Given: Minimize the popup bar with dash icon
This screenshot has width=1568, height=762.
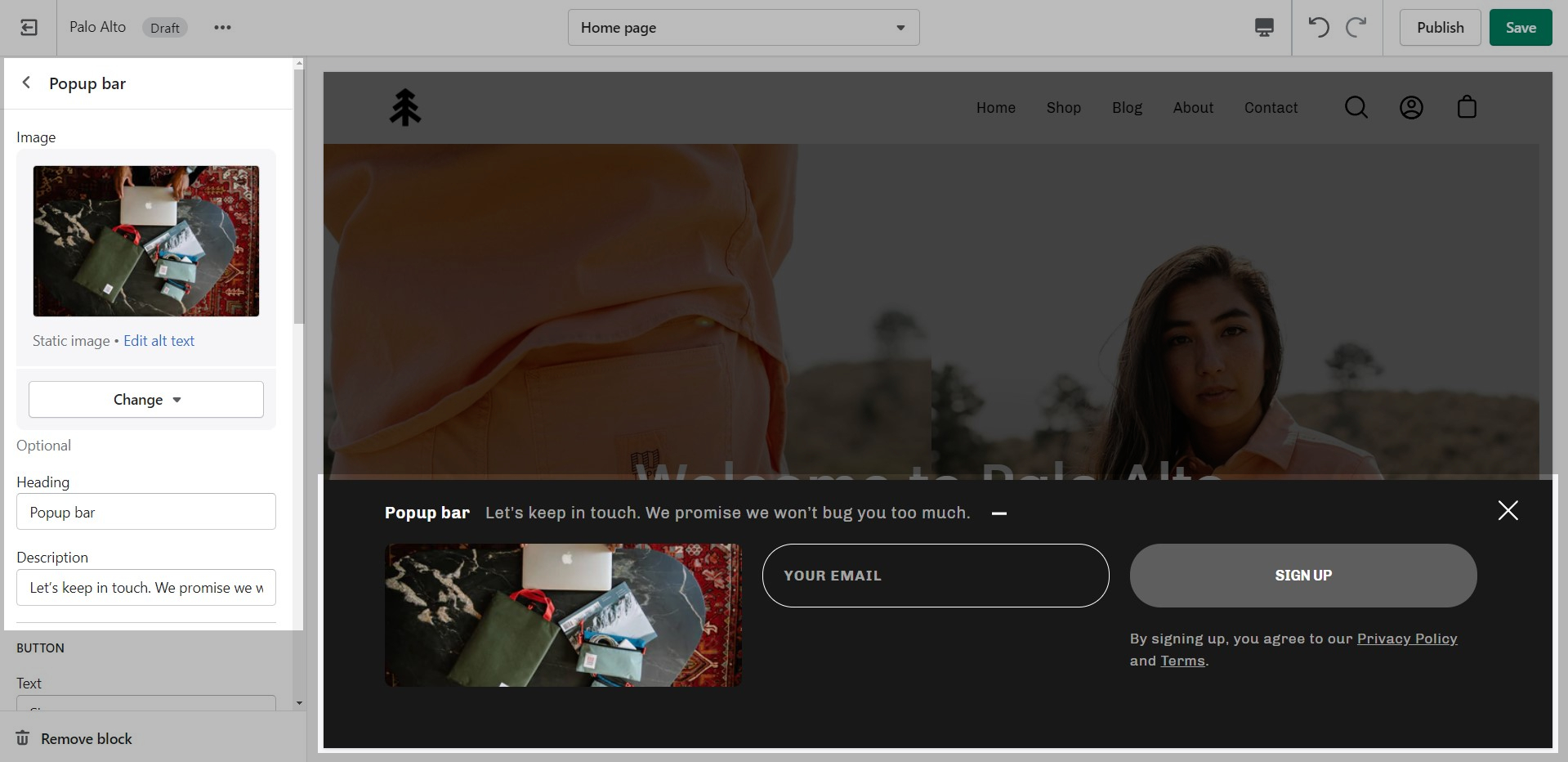Looking at the screenshot, I should pyautogui.click(x=998, y=513).
